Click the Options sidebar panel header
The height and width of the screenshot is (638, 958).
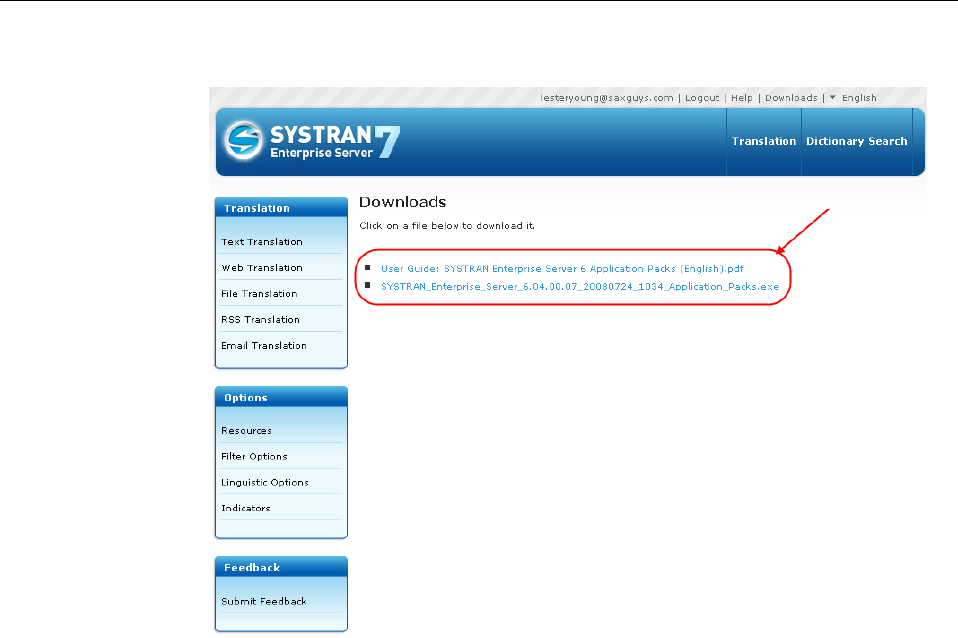coord(281,397)
